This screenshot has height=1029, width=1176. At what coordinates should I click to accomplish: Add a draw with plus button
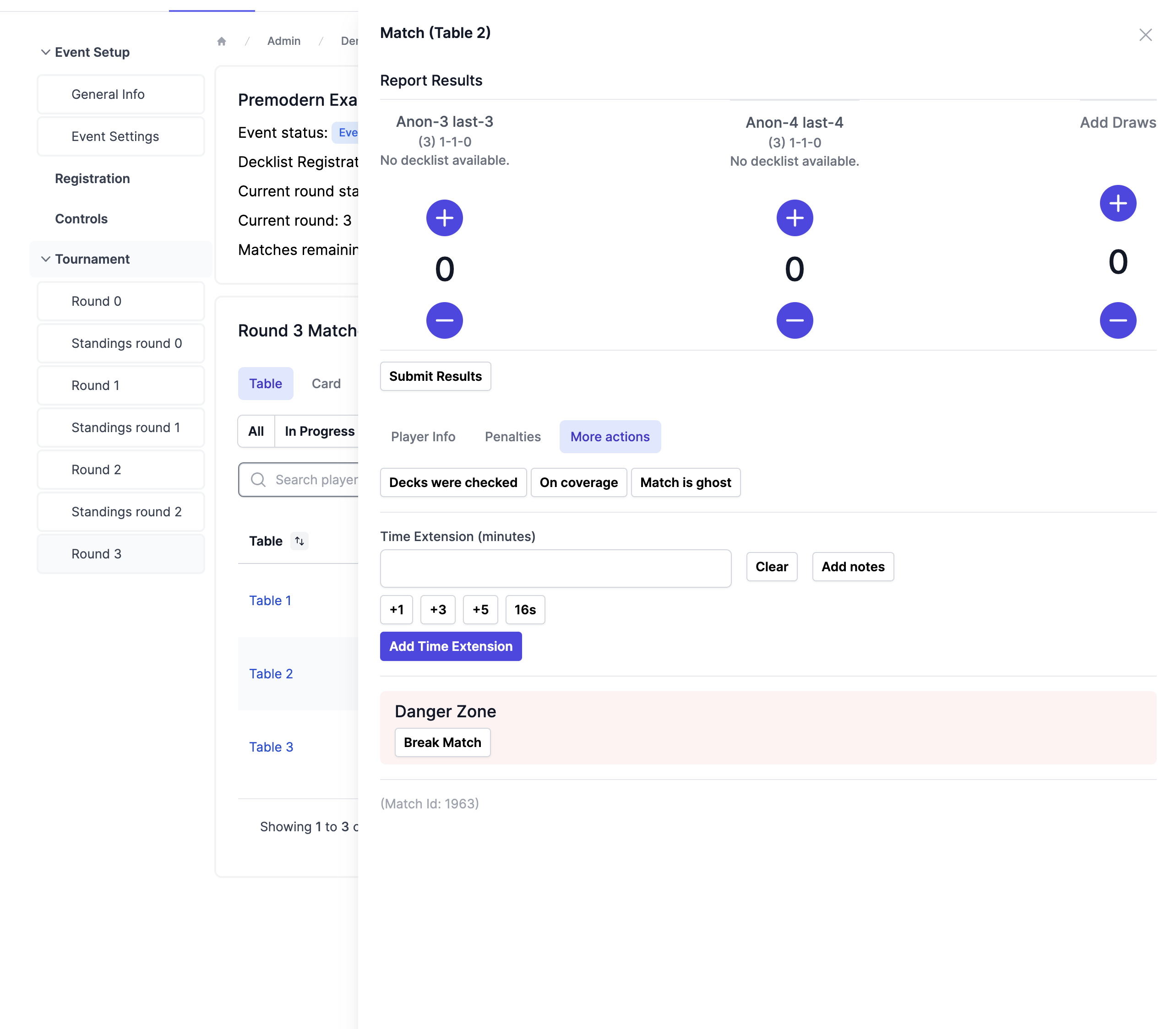pyautogui.click(x=1117, y=203)
